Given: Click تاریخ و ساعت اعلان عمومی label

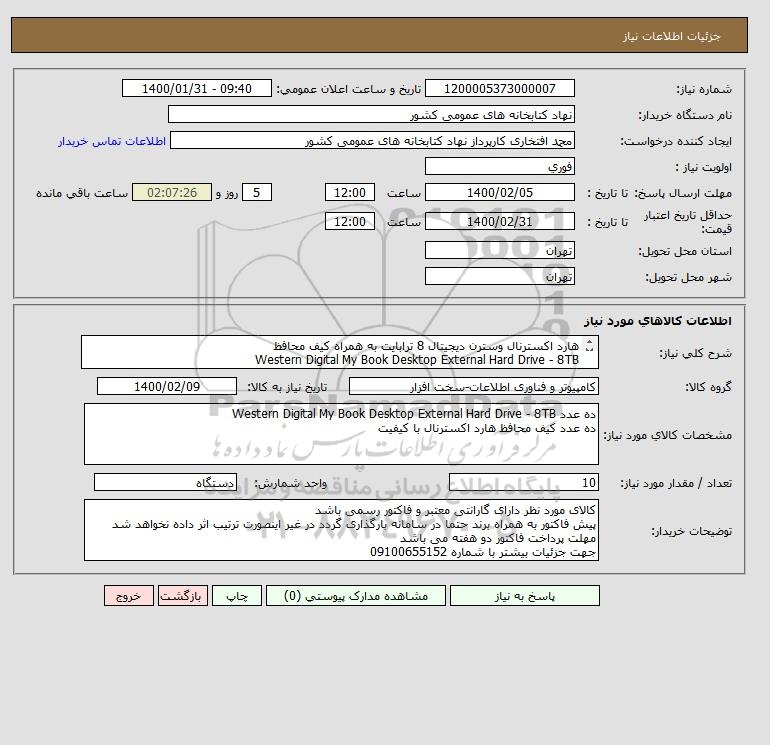Looking at the screenshot, I should point(349,89).
